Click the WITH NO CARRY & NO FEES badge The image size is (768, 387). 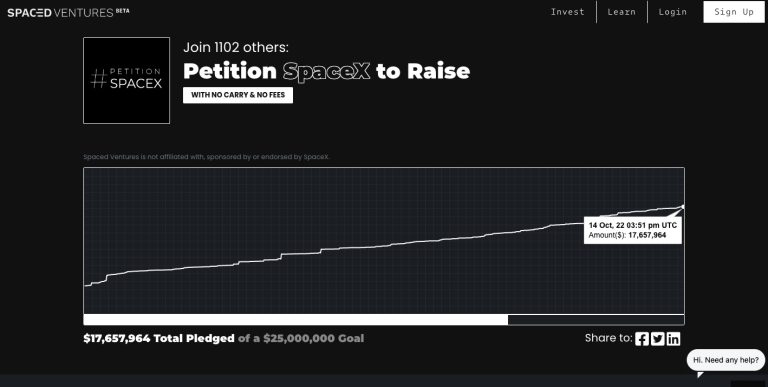coord(238,95)
